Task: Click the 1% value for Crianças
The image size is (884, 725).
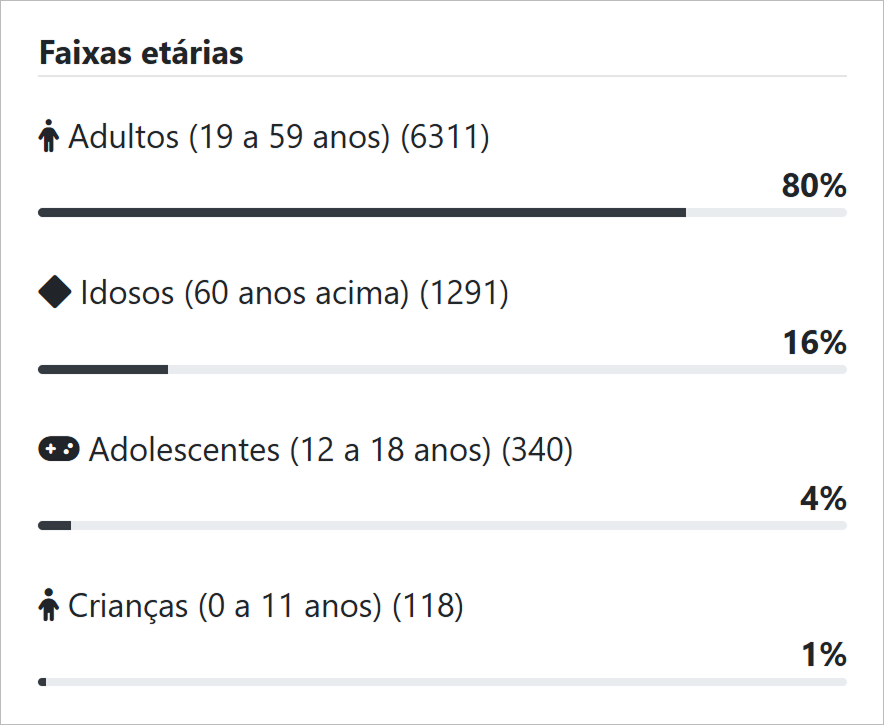Action: coord(823,656)
